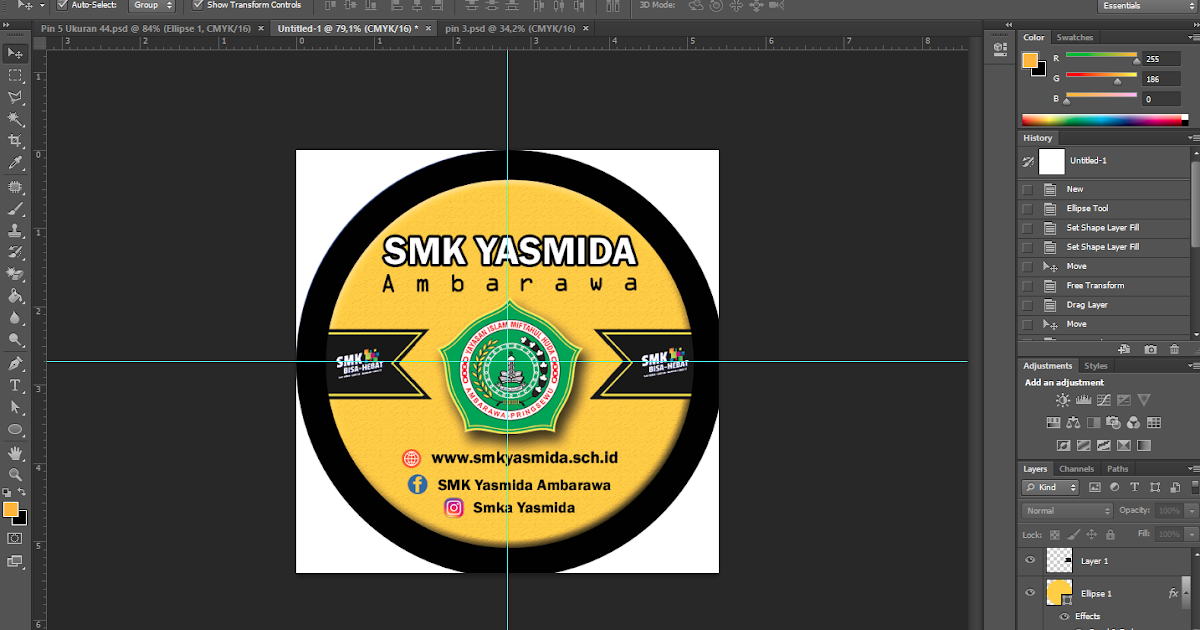Select the Healing Brush tool
Image resolution: width=1200 pixels, height=630 pixels.
point(15,187)
